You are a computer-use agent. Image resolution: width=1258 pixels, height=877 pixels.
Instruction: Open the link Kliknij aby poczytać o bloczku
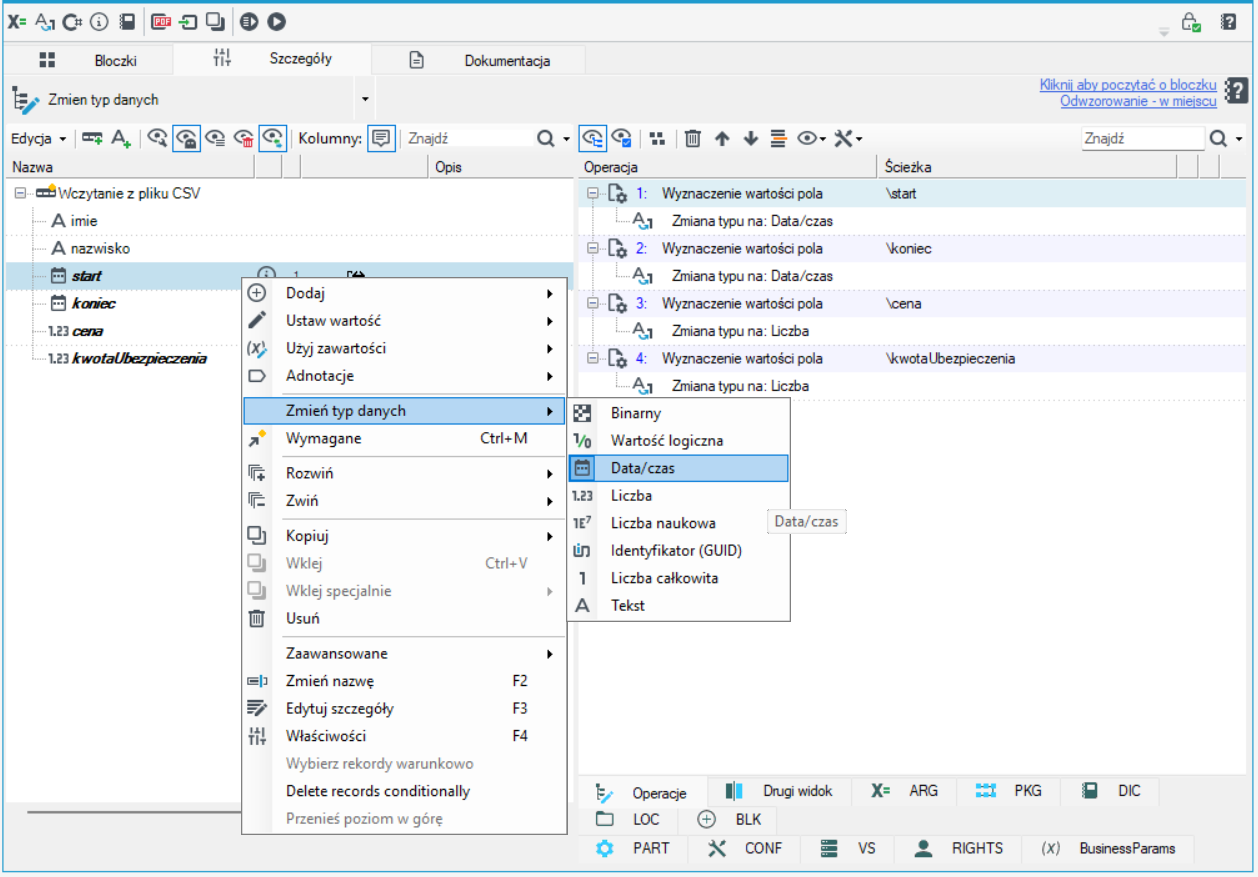1128,85
